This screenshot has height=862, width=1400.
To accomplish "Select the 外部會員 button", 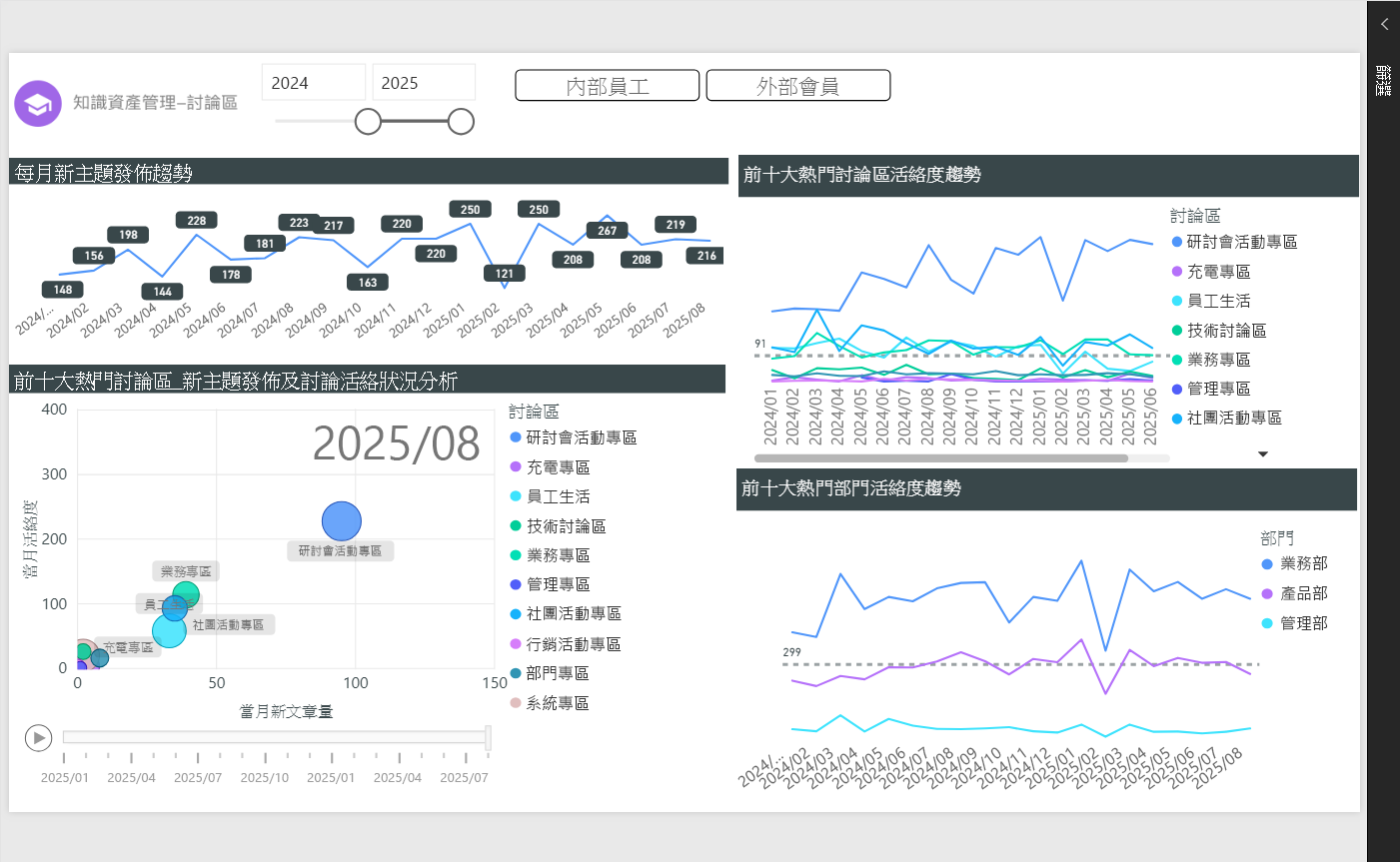I will coord(798,86).
